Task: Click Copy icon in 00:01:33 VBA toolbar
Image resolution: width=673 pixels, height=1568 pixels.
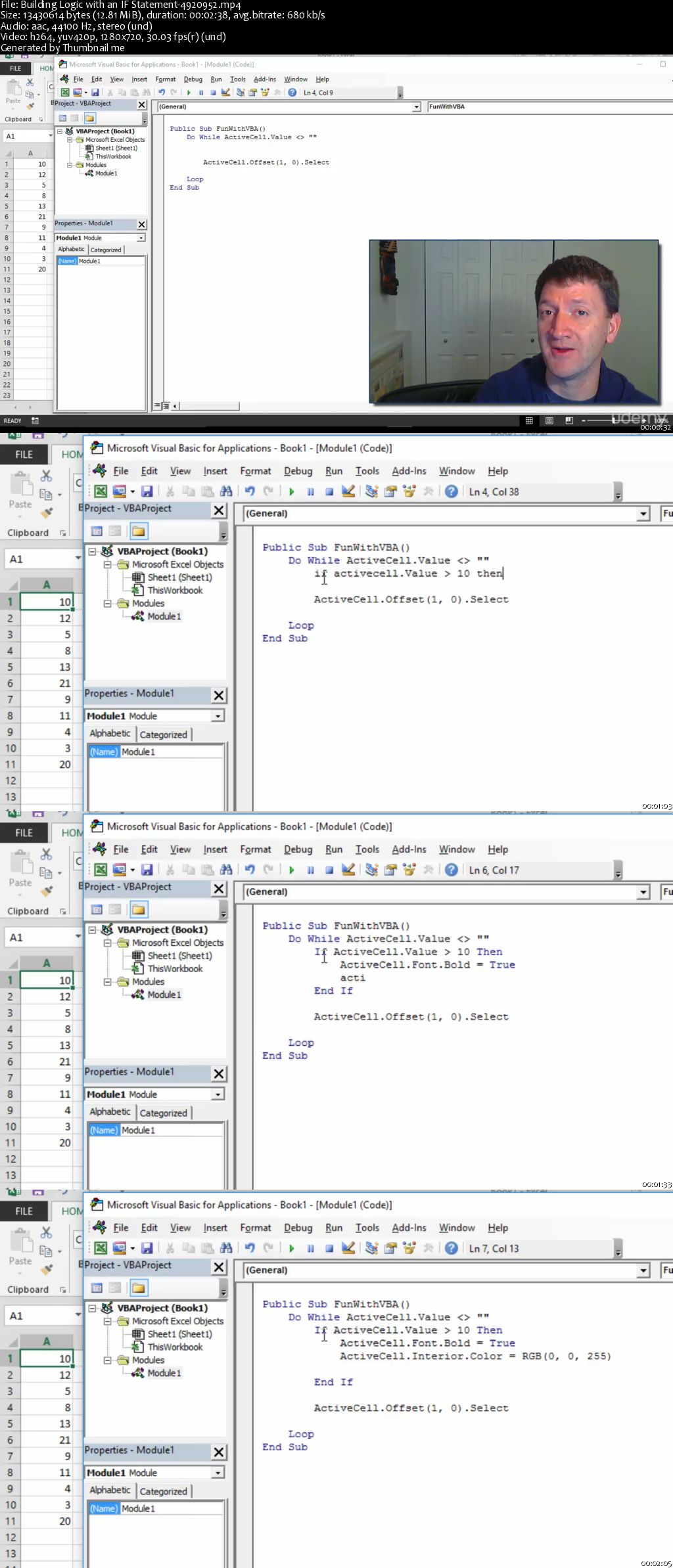Action: (x=189, y=870)
